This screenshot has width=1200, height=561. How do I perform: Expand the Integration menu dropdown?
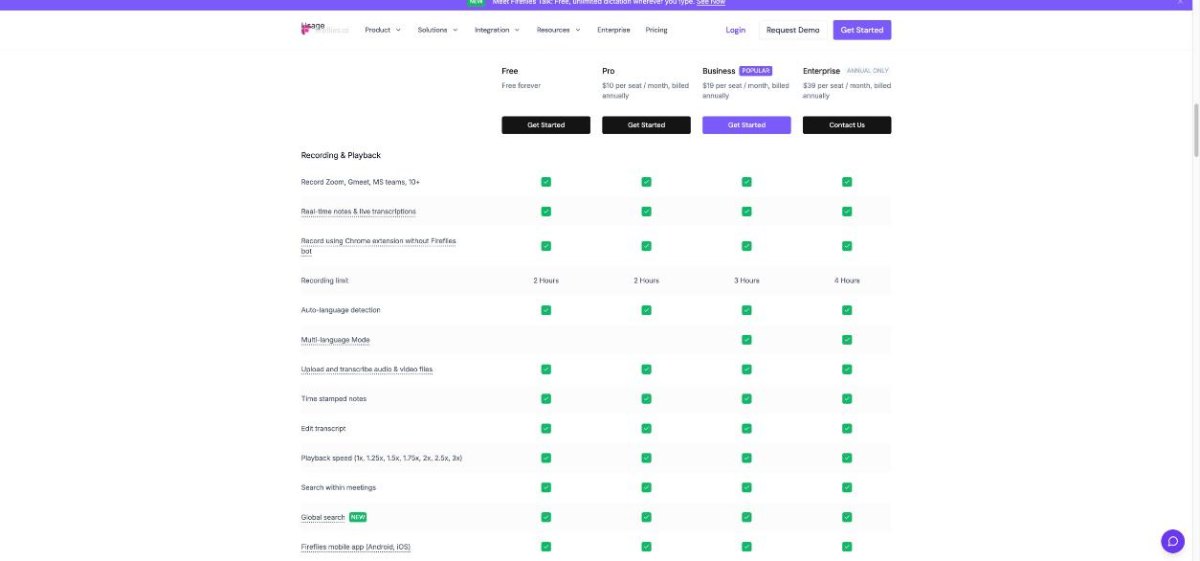coord(497,30)
